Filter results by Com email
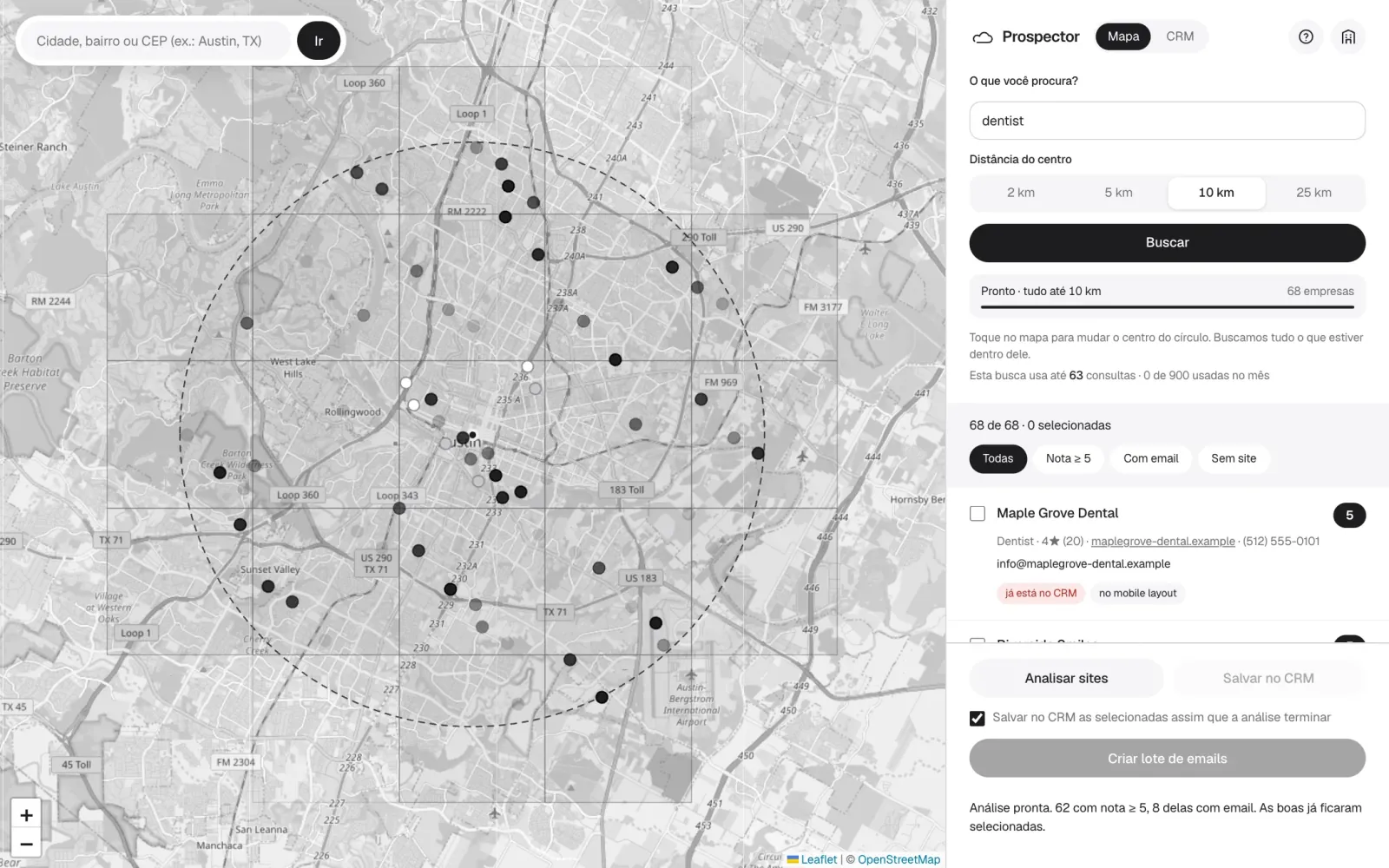Image resolution: width=1389 pixels, height=868 pixels. [x=1151, y=458]
